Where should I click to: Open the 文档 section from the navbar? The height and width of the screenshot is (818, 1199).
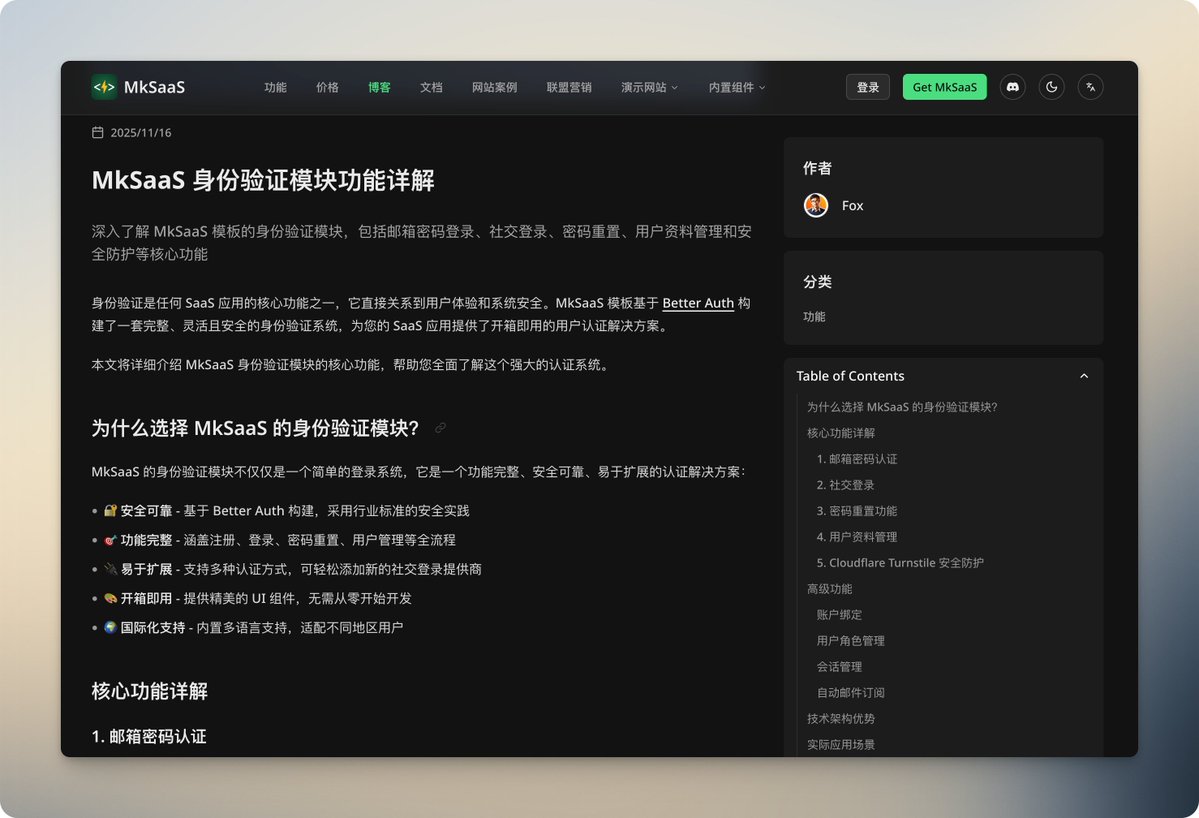click(431, 87)
